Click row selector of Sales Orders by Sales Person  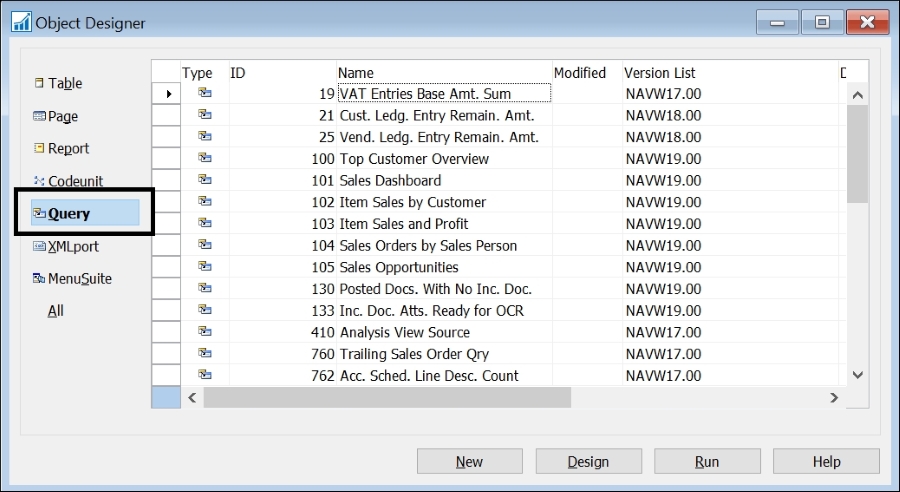pos(166,245)
